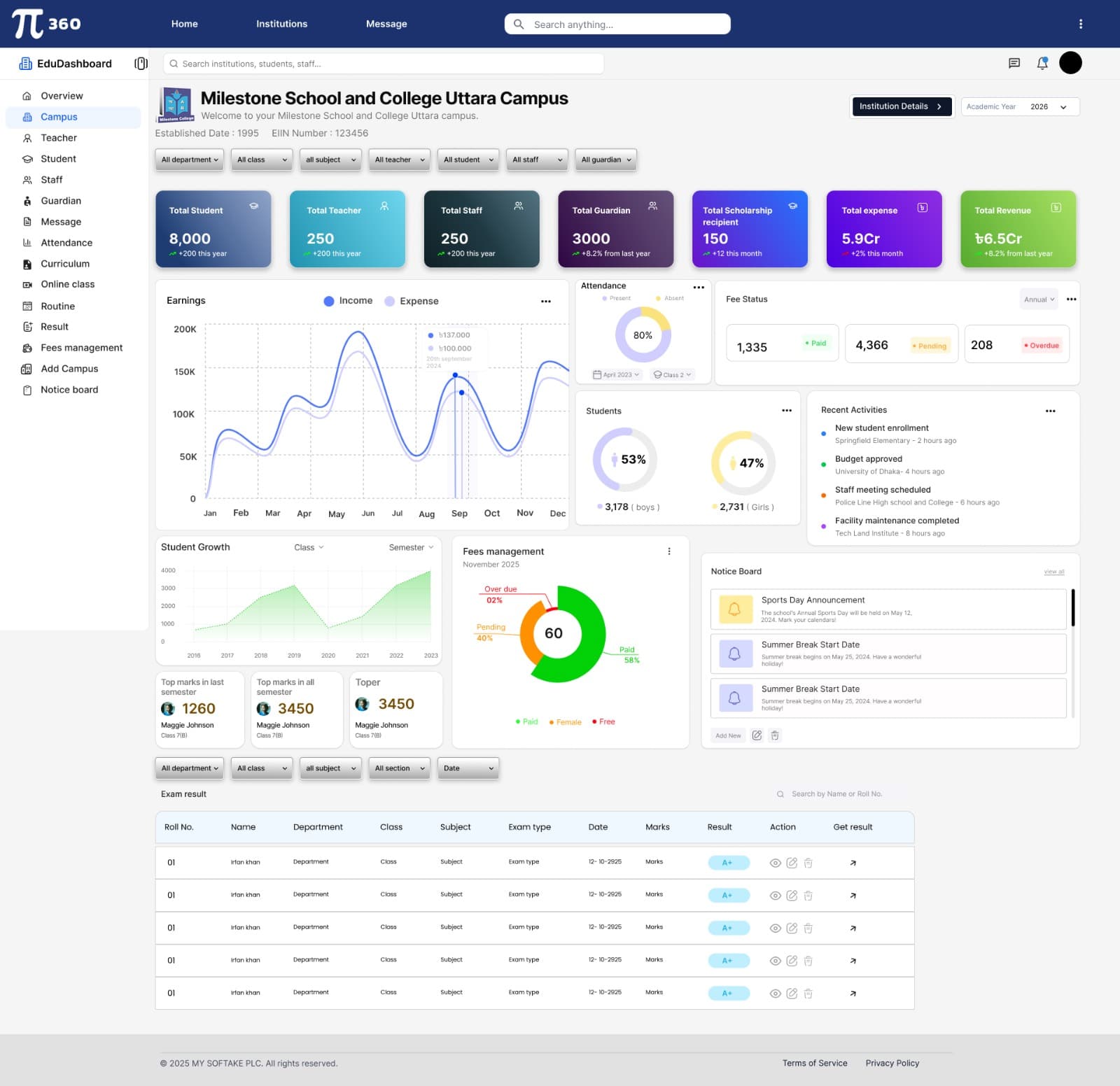
Task: Click the view all link on Notice Board
Action: (1053, 572)
